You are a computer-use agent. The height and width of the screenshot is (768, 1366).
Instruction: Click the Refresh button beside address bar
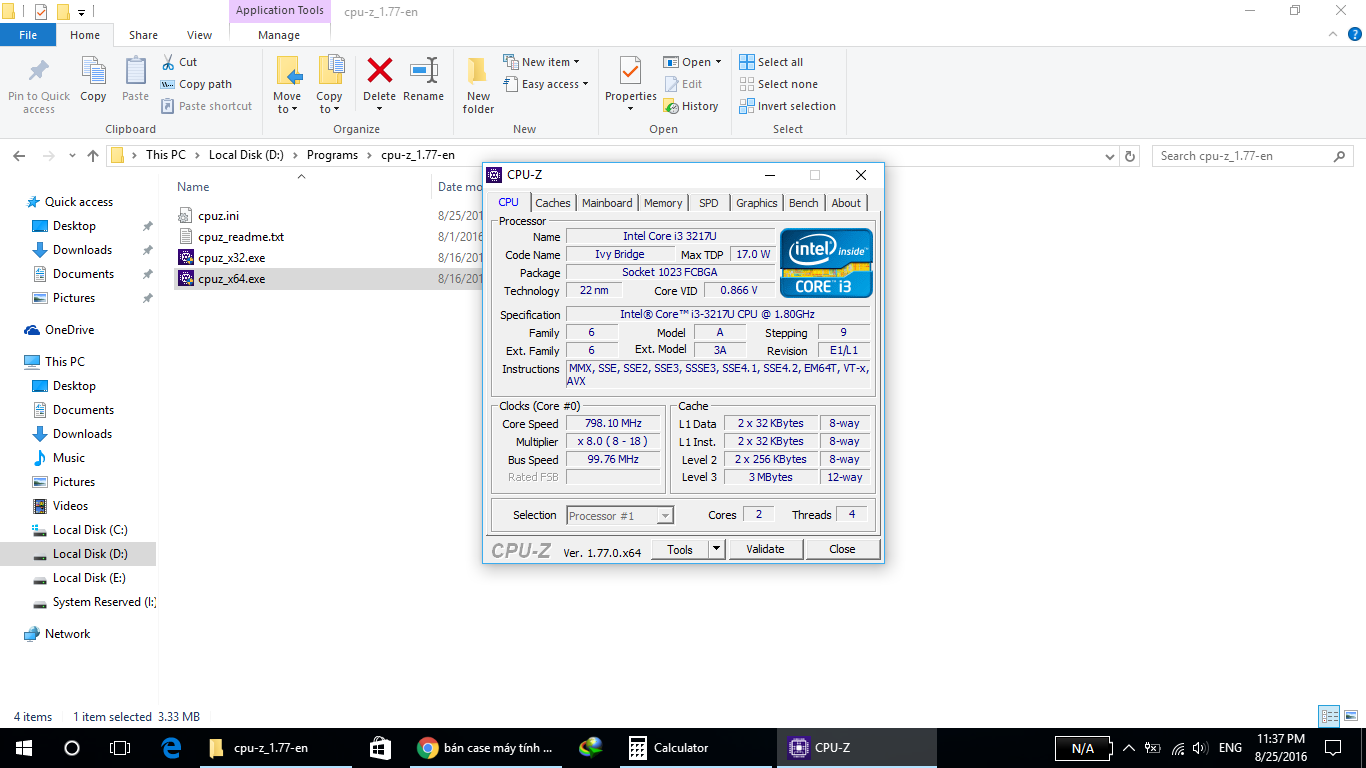coord(1131,156)
